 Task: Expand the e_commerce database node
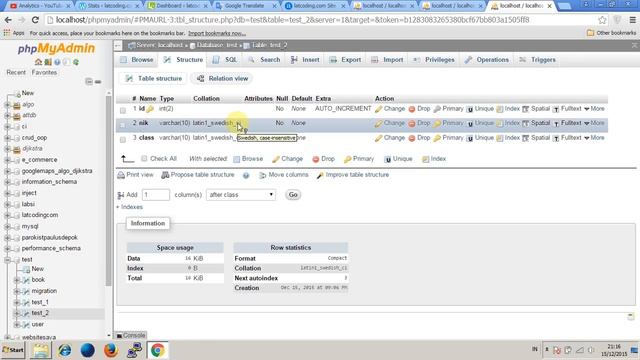point(7,160)
